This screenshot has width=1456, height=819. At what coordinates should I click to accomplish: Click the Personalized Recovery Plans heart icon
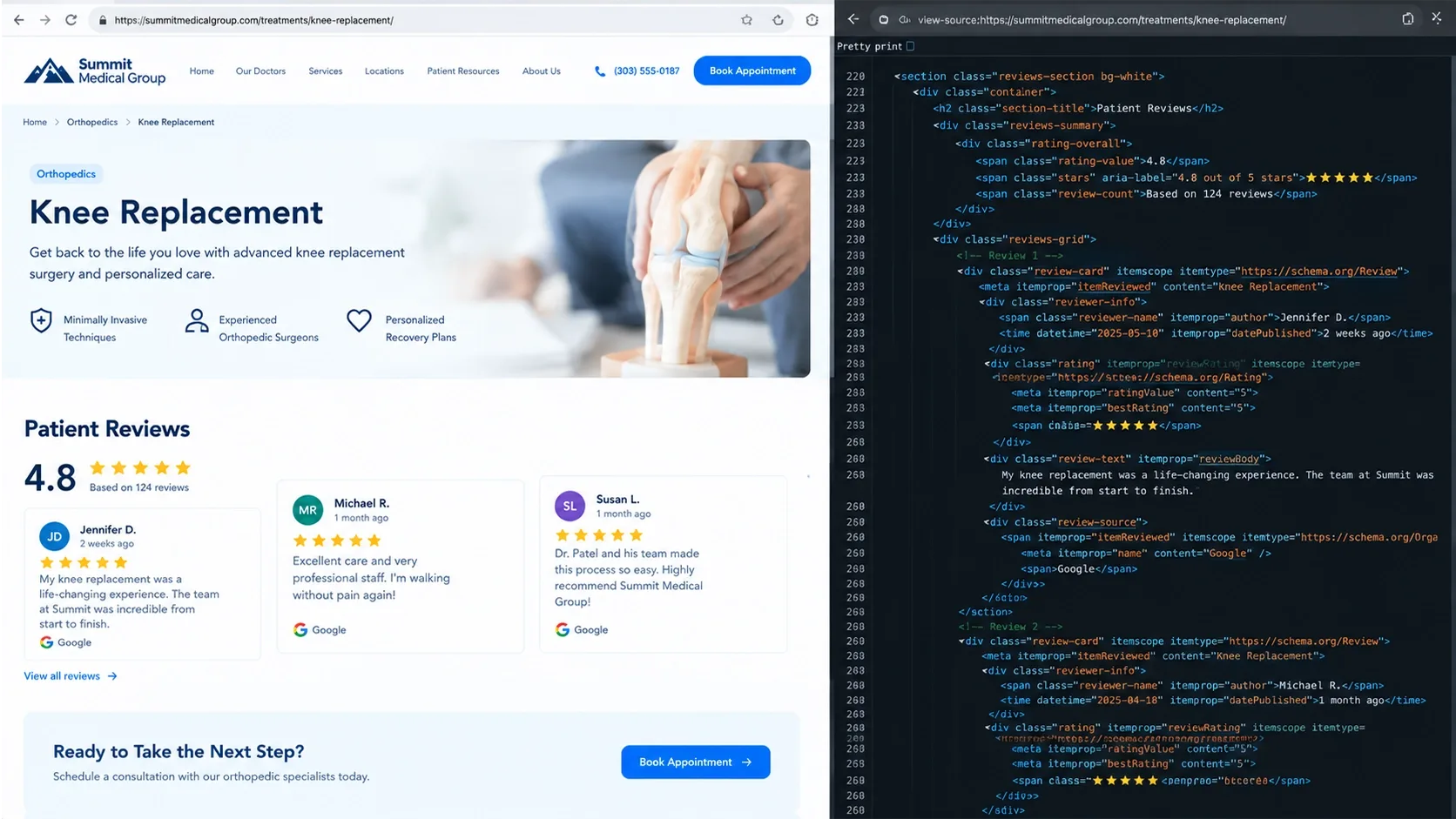point(359,321)
